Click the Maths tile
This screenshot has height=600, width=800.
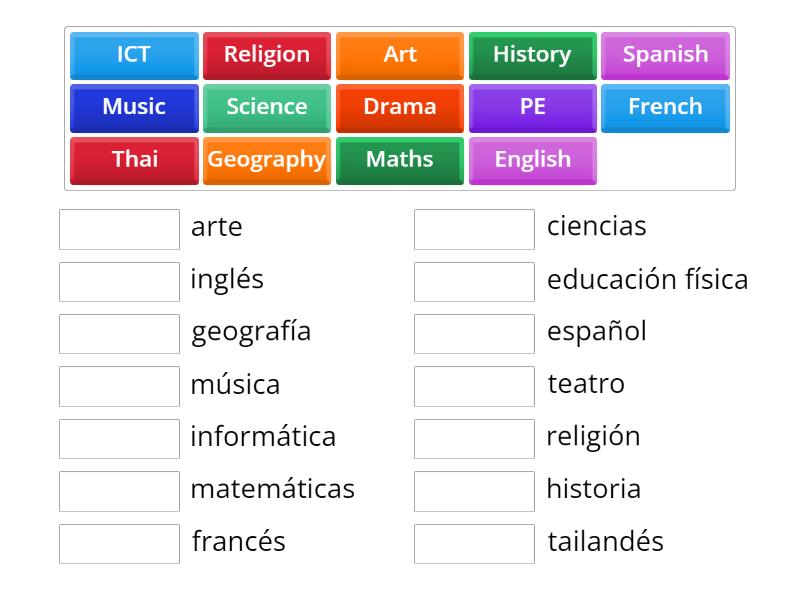click(x=400, y=160)
